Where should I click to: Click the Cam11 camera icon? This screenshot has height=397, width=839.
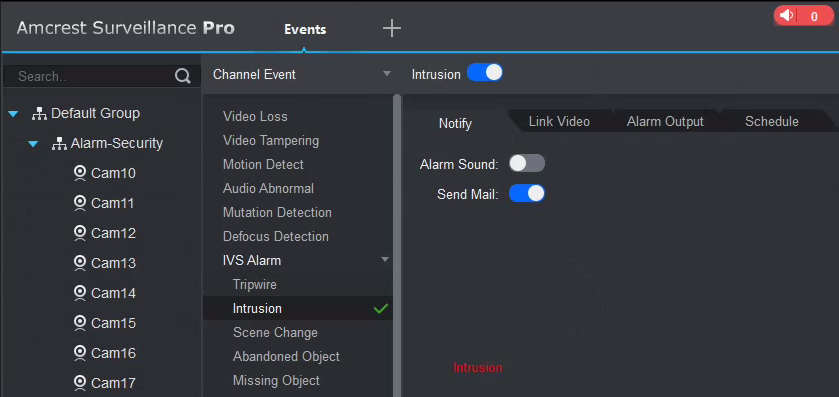coord(80,203)
